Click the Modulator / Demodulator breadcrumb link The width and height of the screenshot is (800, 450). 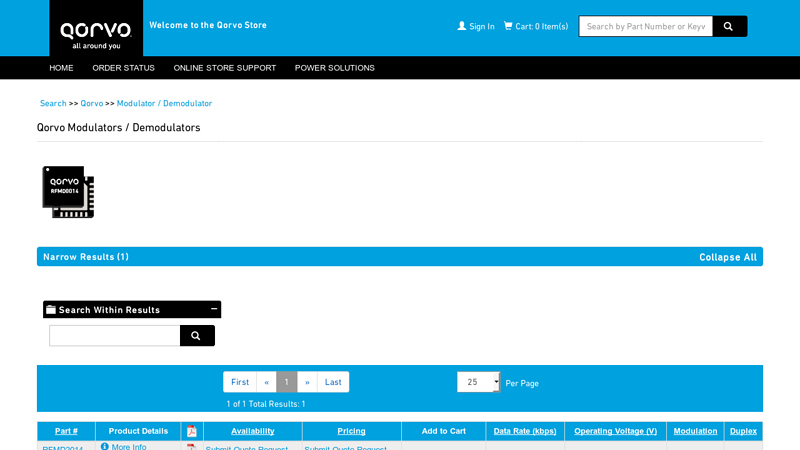click(164, 103)
